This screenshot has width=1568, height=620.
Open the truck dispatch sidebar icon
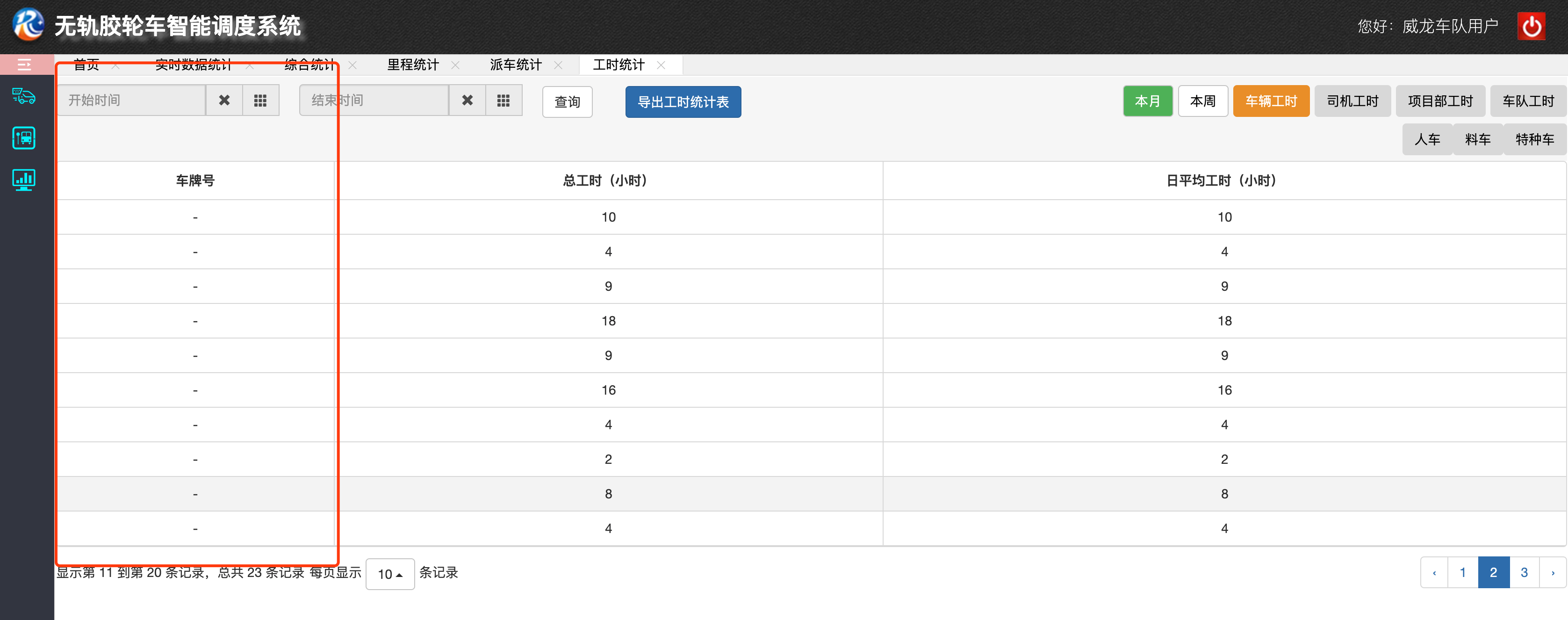(24, 96)
